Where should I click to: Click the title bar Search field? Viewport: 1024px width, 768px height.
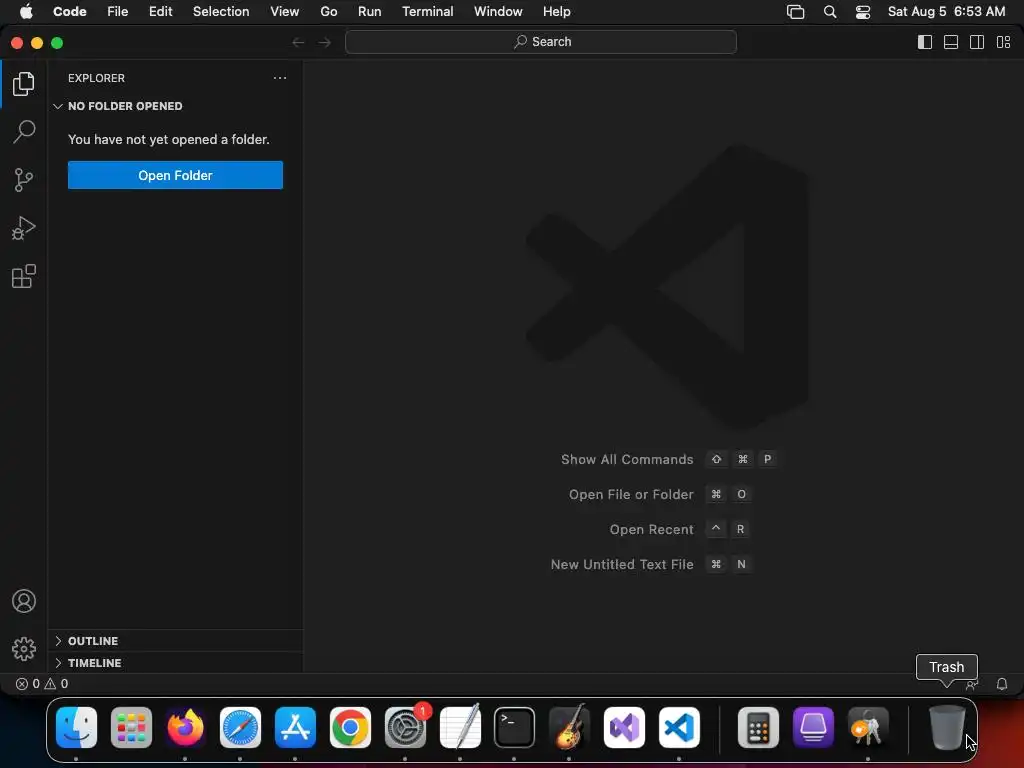click(x=541, y=42)
